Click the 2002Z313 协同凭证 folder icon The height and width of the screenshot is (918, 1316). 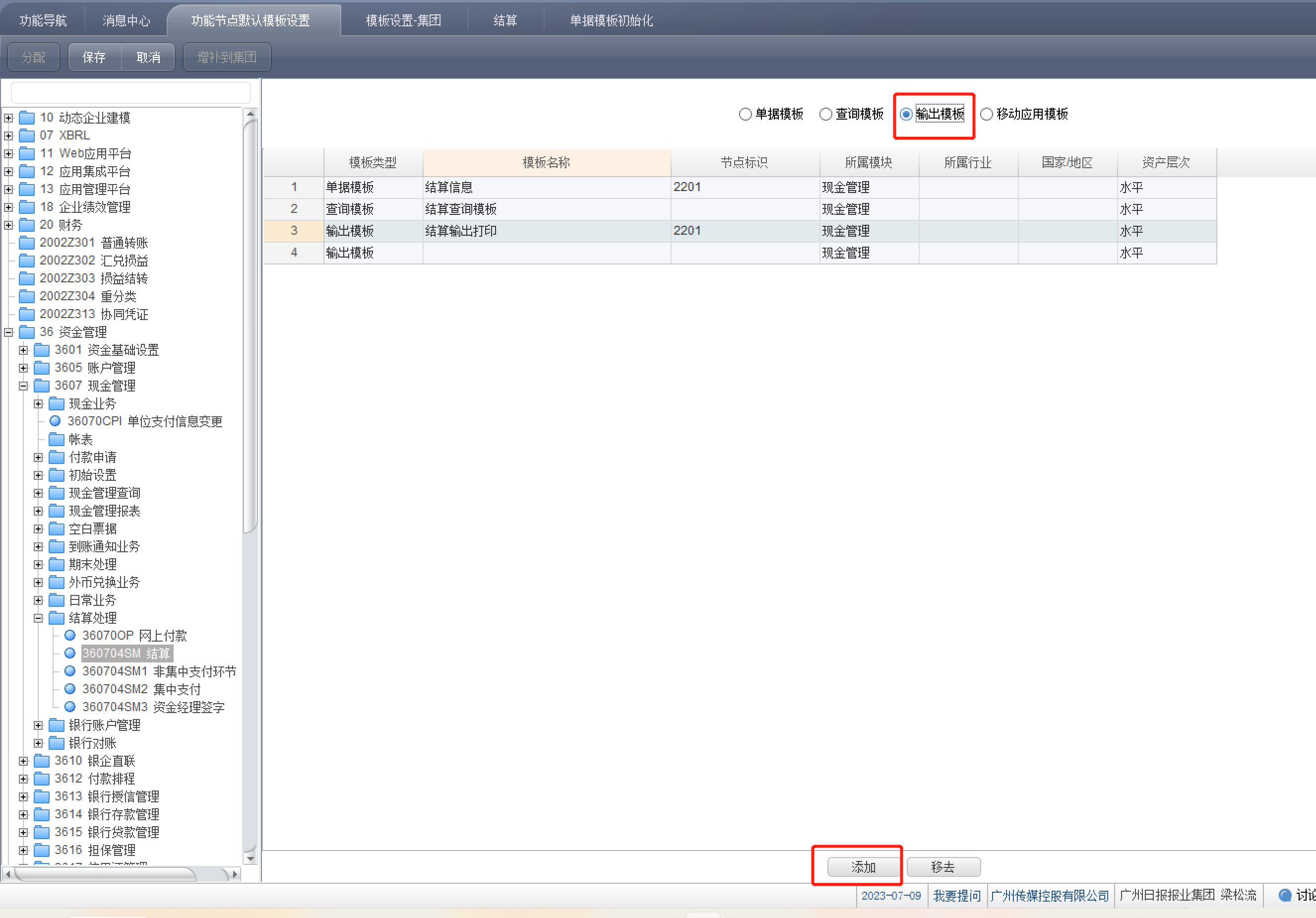(27, 314)
